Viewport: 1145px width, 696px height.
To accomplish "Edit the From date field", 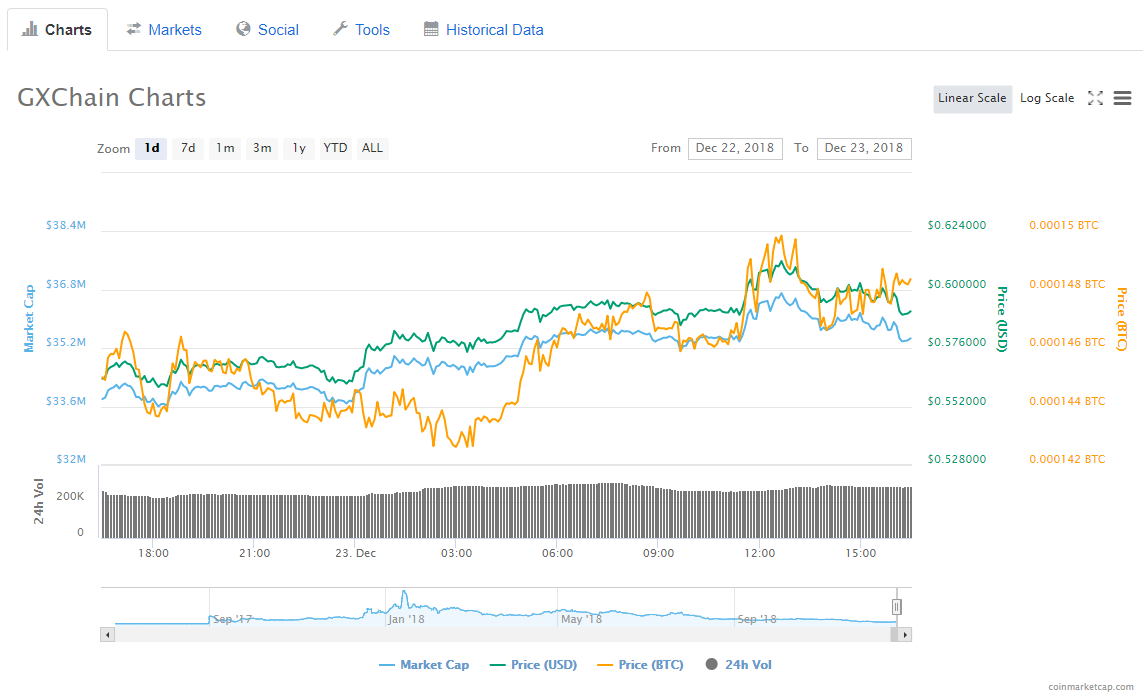I will click(735, 148).
